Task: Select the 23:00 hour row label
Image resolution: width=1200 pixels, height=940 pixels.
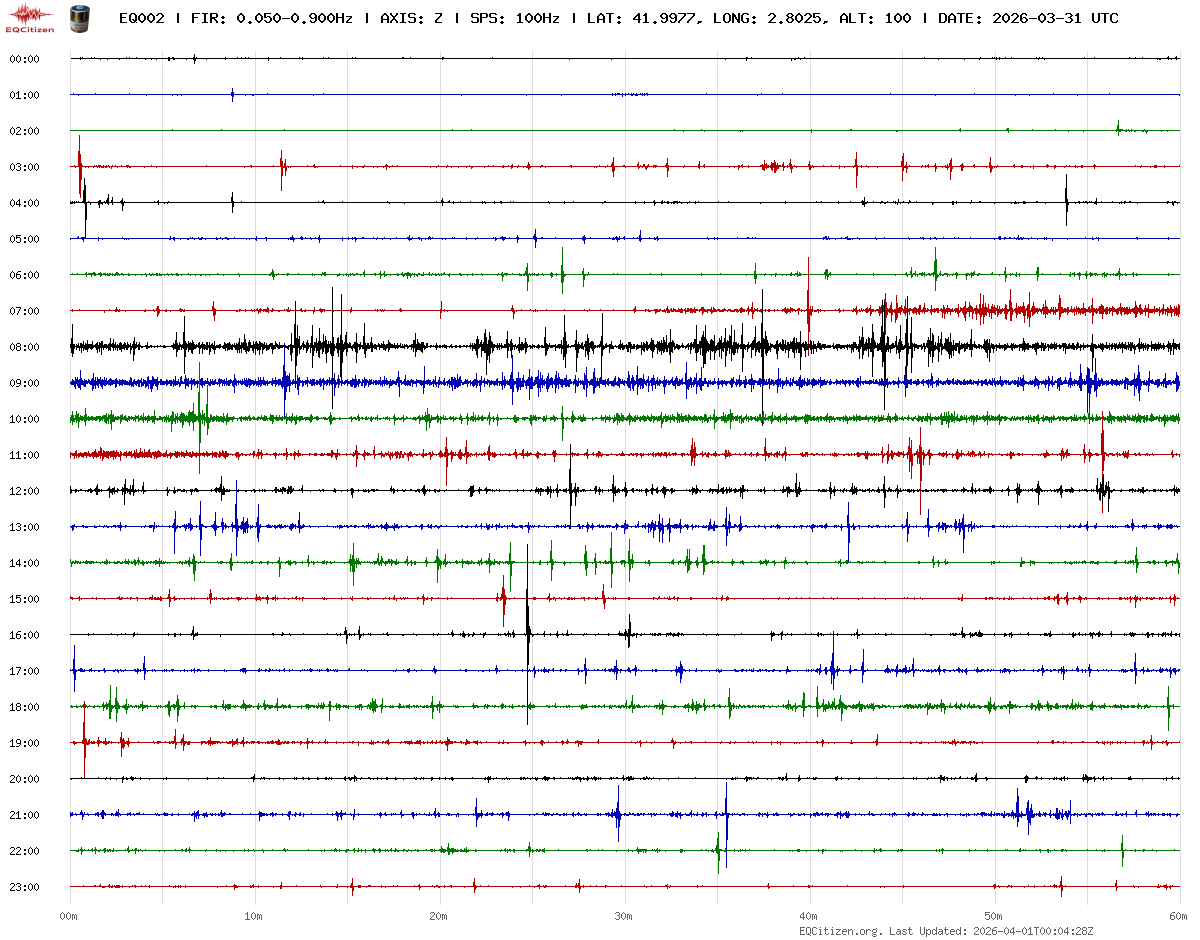Action: (24, 887)
